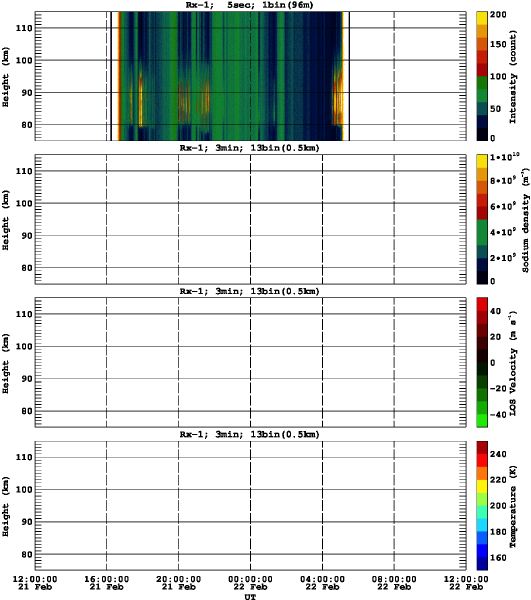Click the Sodium density plot title
The height and width of the screenshot is (600, 531).
click(249, 148)
